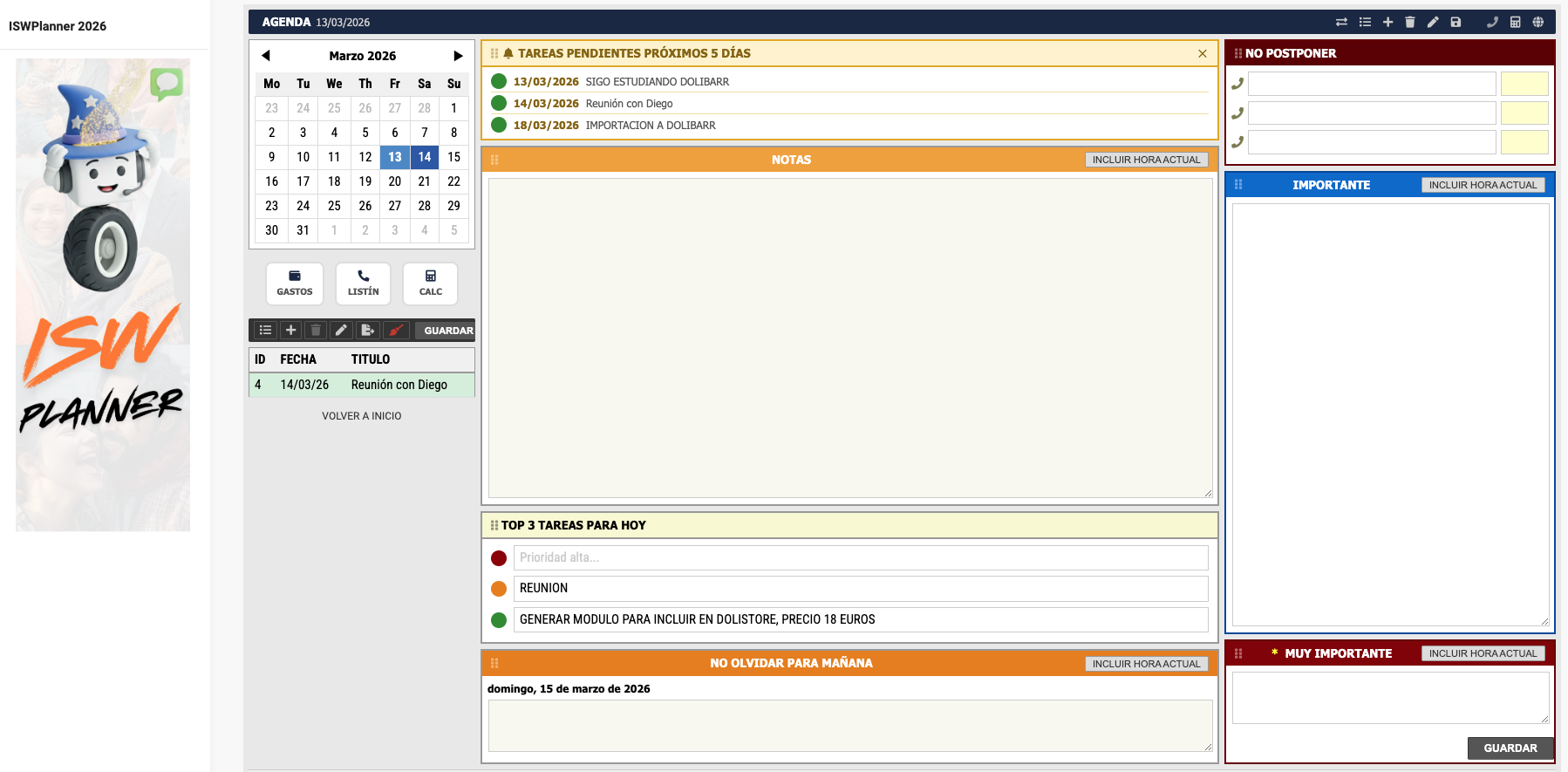Click the No Olvidar Para Mañana text area
This screenshot has height=772, width=1568.
[x=850, y=726]
